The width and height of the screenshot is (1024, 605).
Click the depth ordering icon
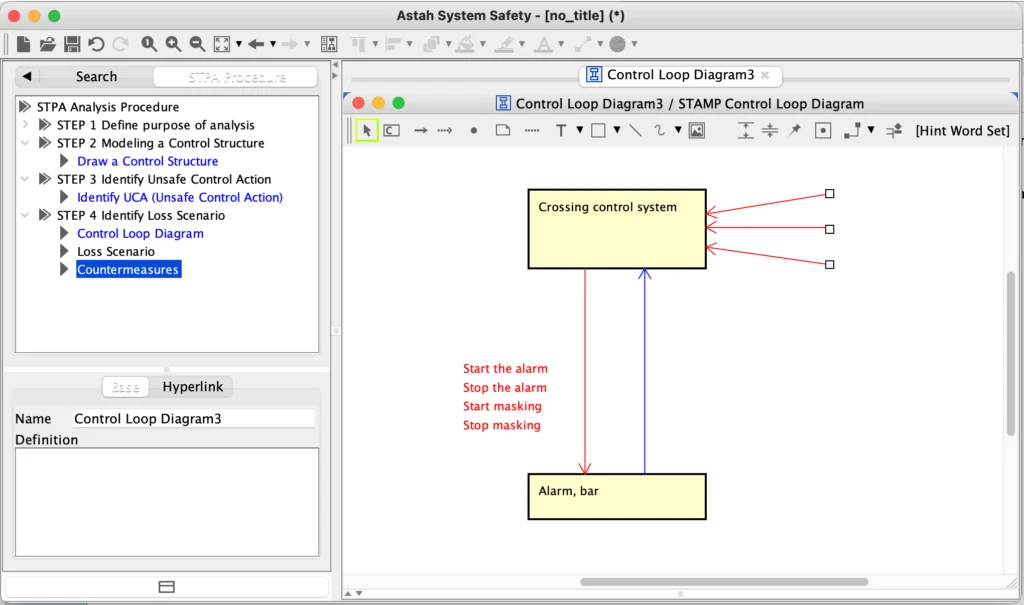point(894,130)
